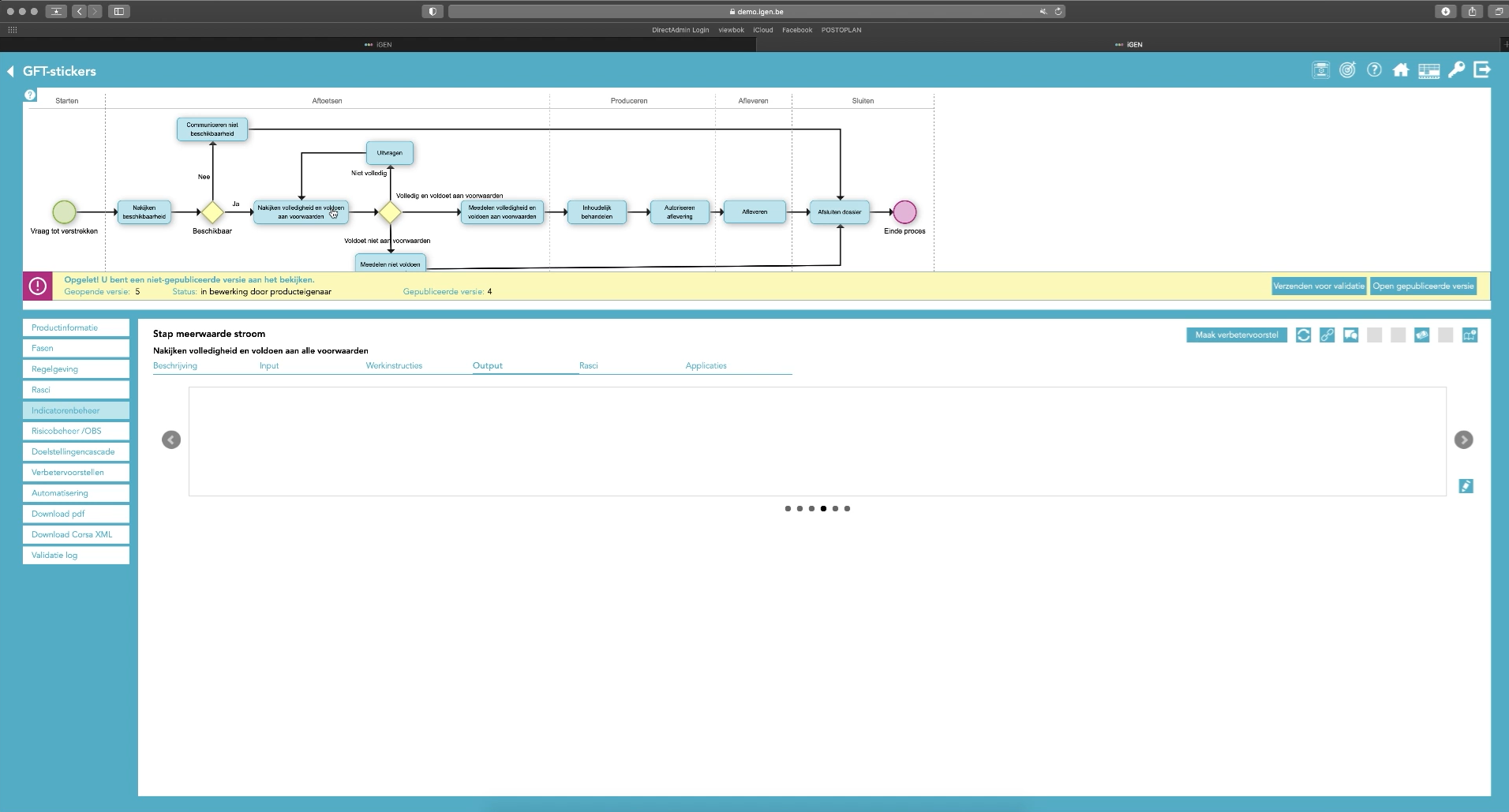Open the target goals icon in header
Image resolution: width=1509 pixels, height=812 pixels.
1347,70
